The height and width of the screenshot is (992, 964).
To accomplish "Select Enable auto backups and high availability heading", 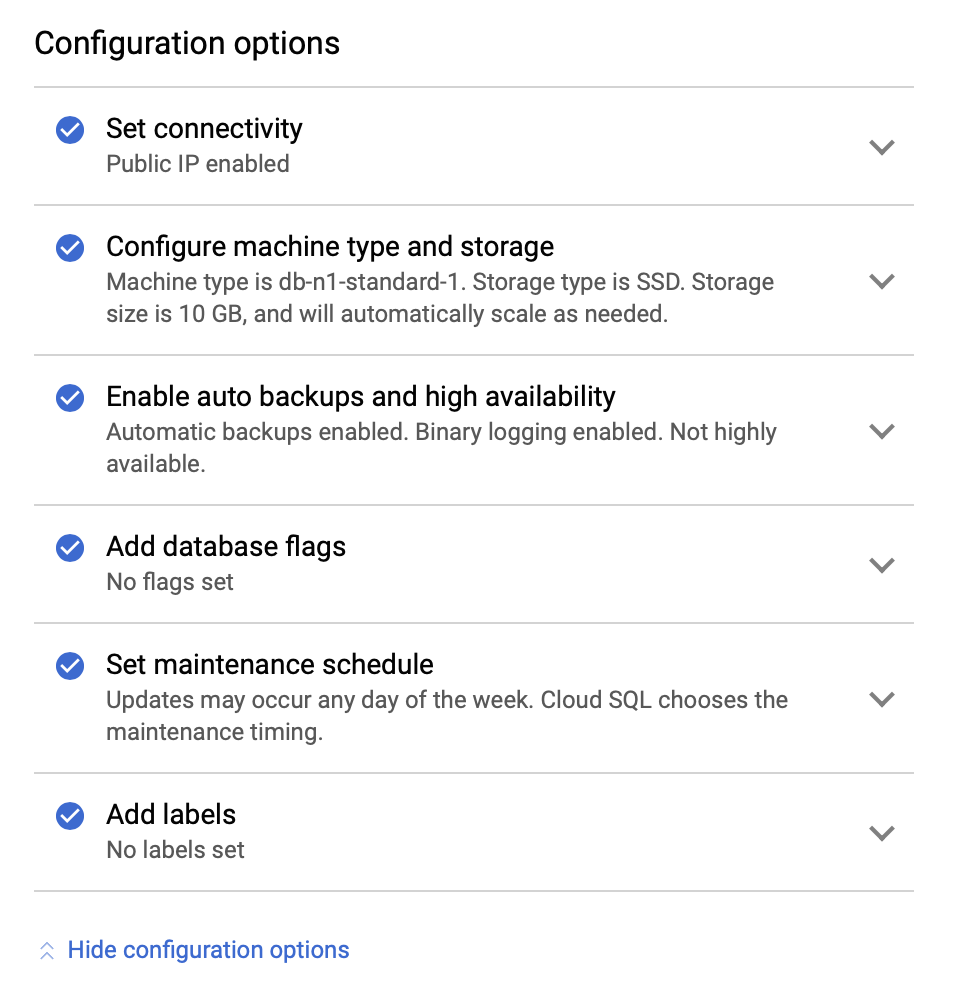I will click(361, 397).
